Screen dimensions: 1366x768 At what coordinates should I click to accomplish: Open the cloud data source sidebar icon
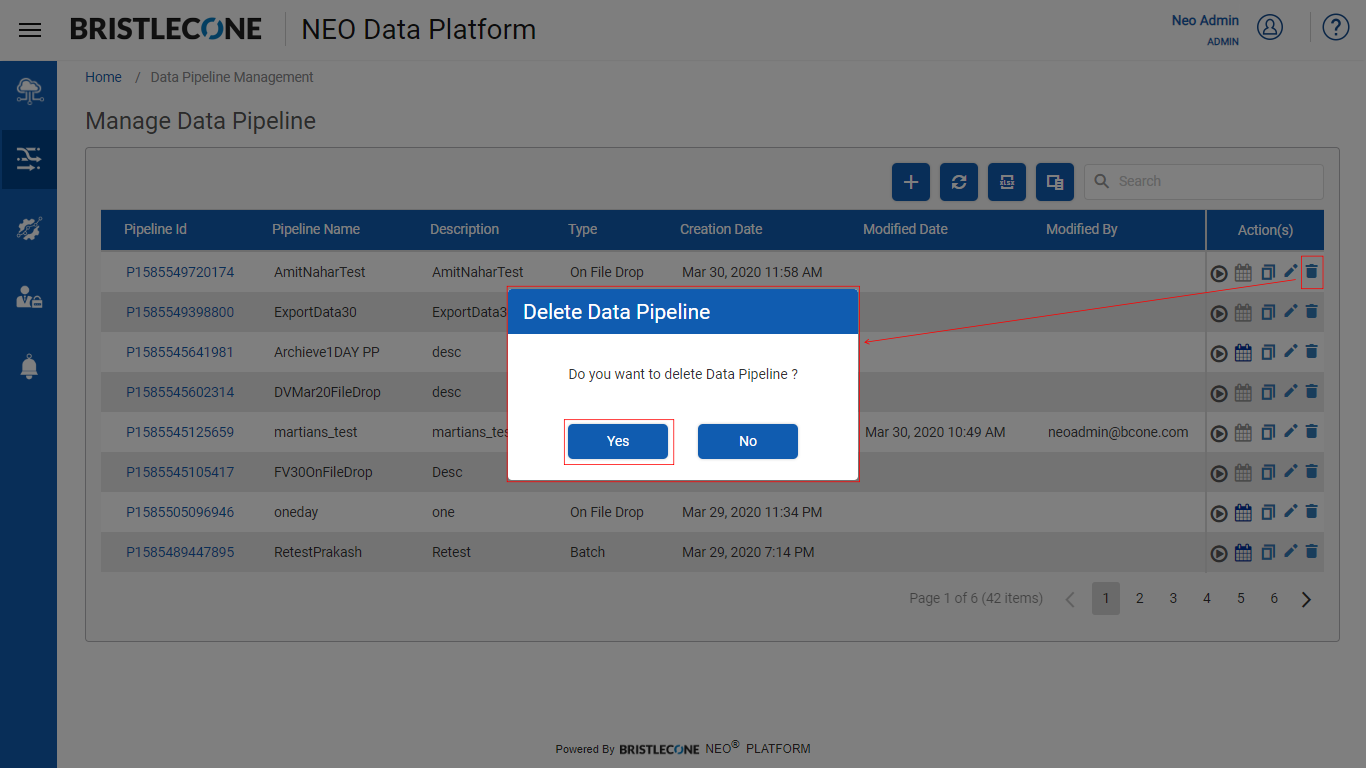[29, 91]
